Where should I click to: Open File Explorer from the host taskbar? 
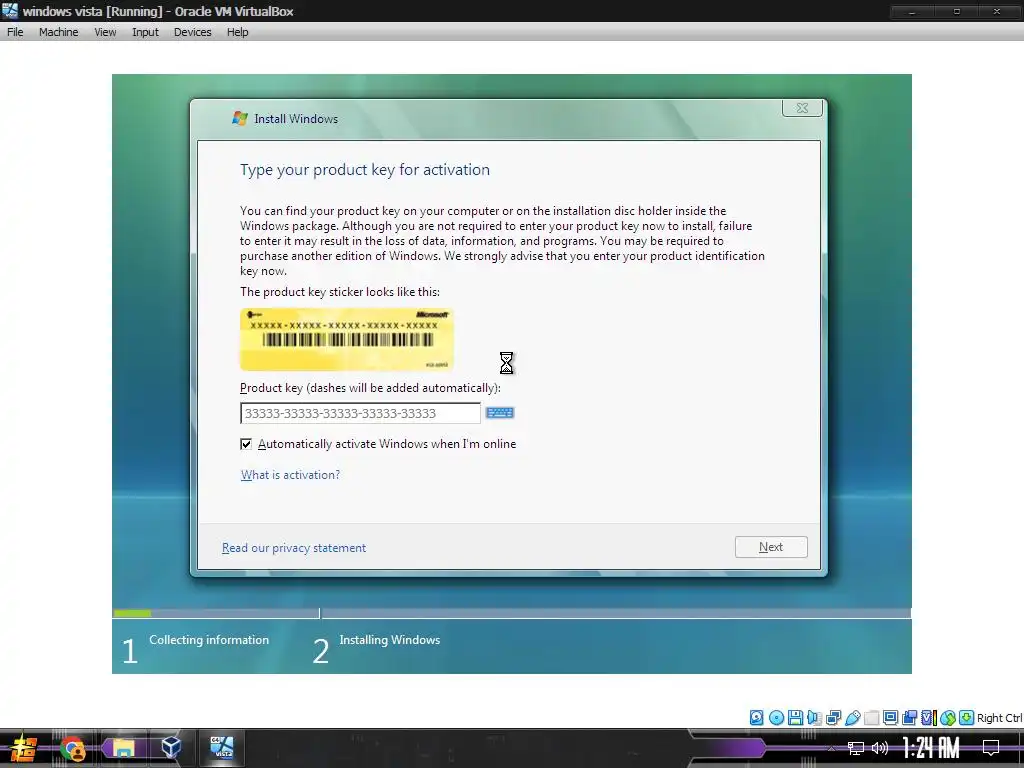pos(123,748)
